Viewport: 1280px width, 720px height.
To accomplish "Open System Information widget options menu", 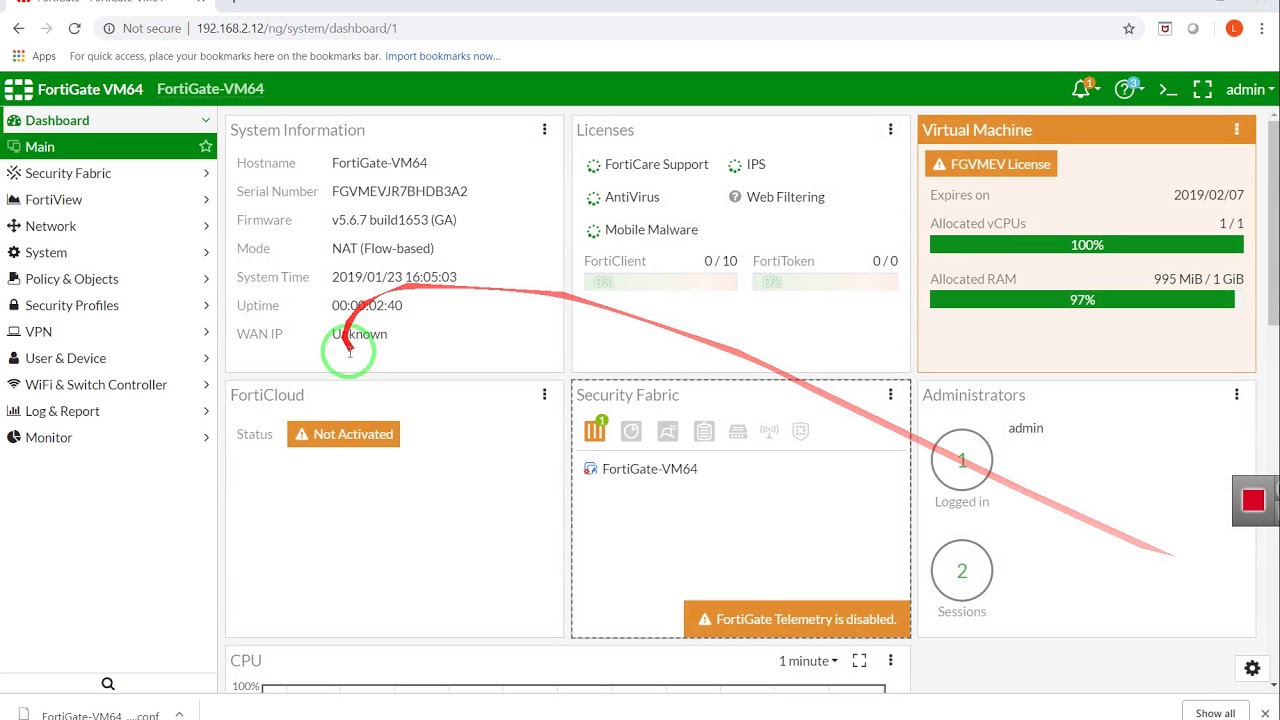I will (544, 130).
